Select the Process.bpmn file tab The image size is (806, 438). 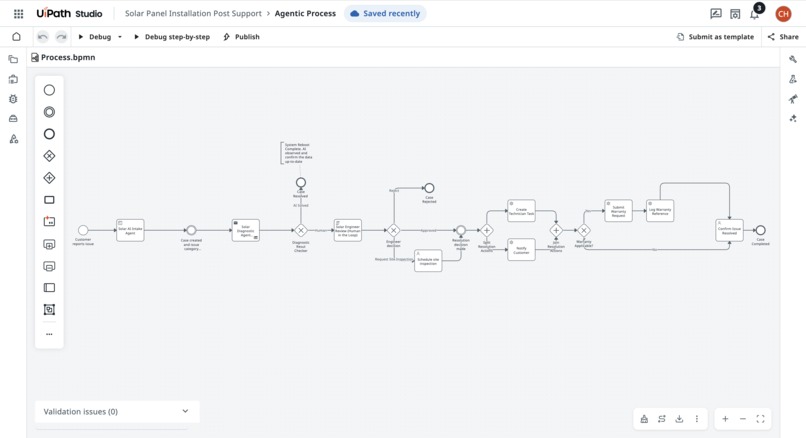[63, 58]
